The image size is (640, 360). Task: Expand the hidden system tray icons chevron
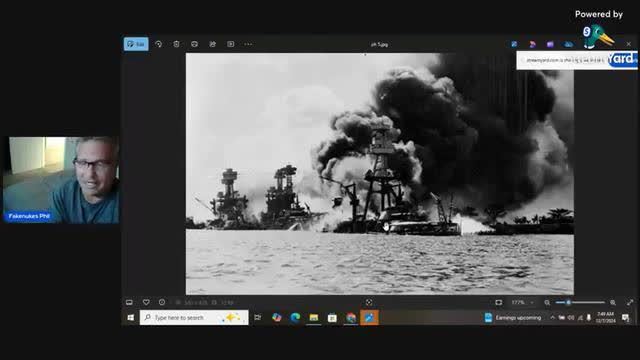[x=552, y=318]
